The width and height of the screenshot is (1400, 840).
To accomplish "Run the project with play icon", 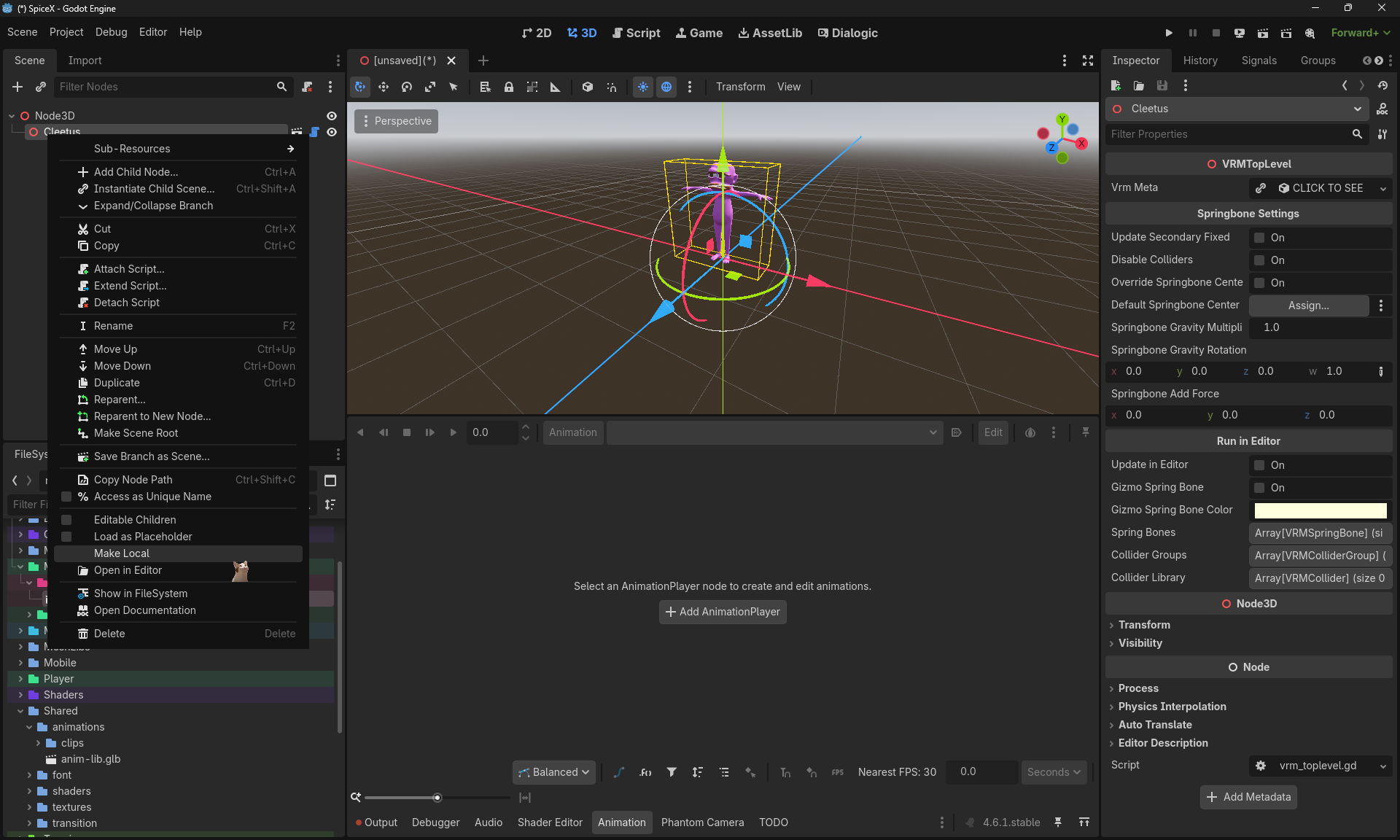I will (x=1169, y=33).
